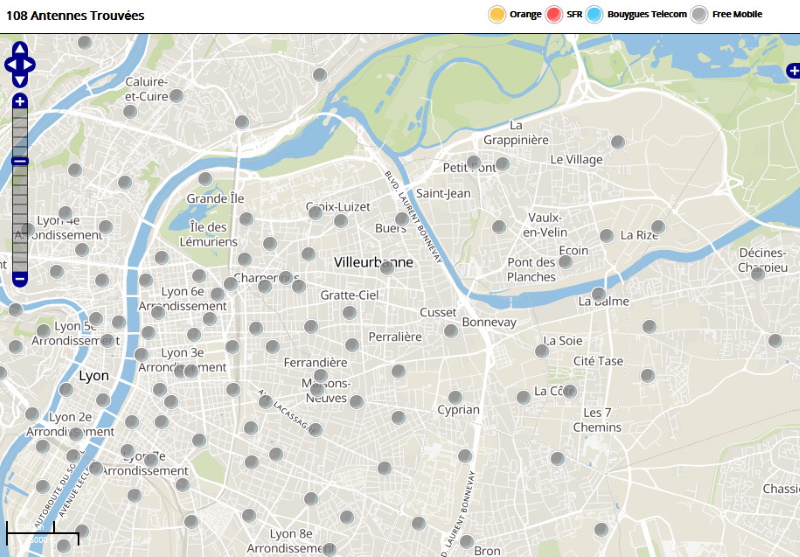Pan the map east with the right arrow
The width and height of the screenshot is (800, 557).
29,65
